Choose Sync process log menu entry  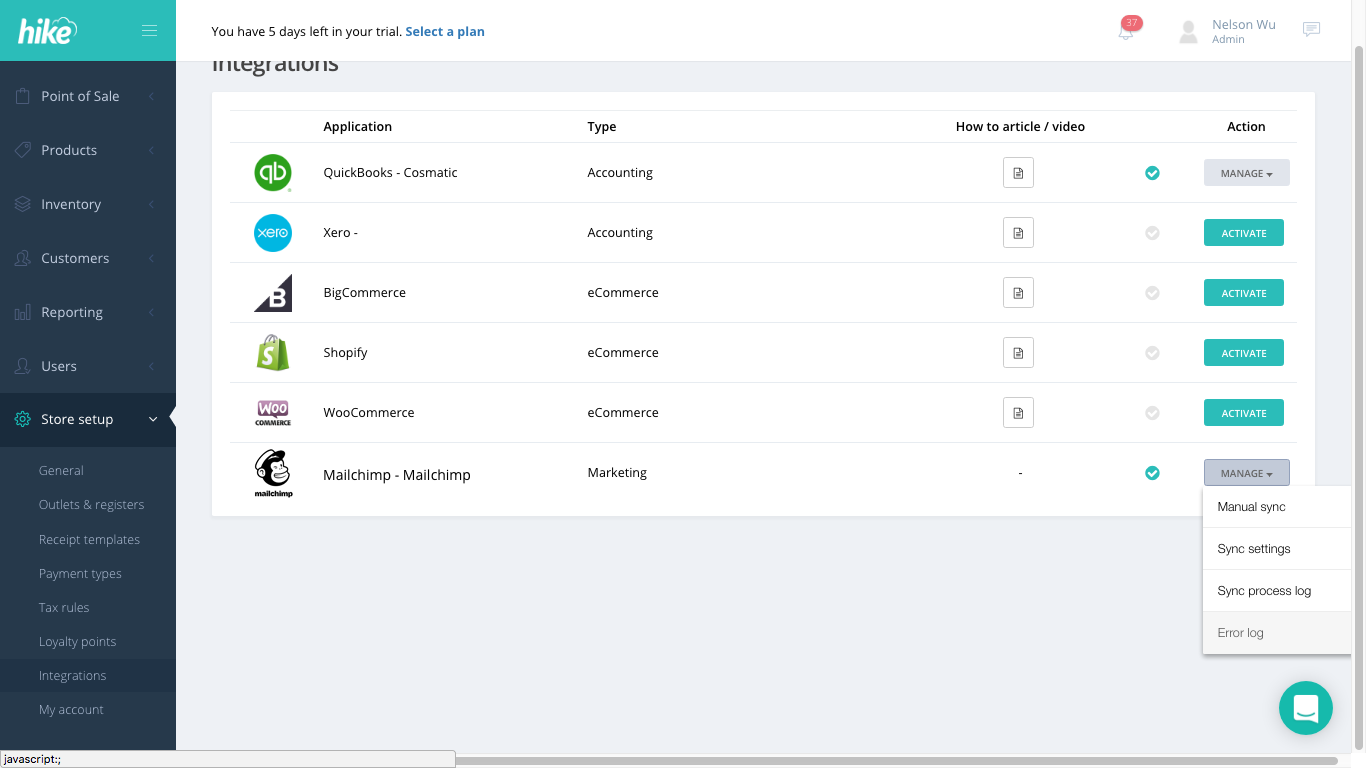pyautogui.click(x=1264, y=591)
